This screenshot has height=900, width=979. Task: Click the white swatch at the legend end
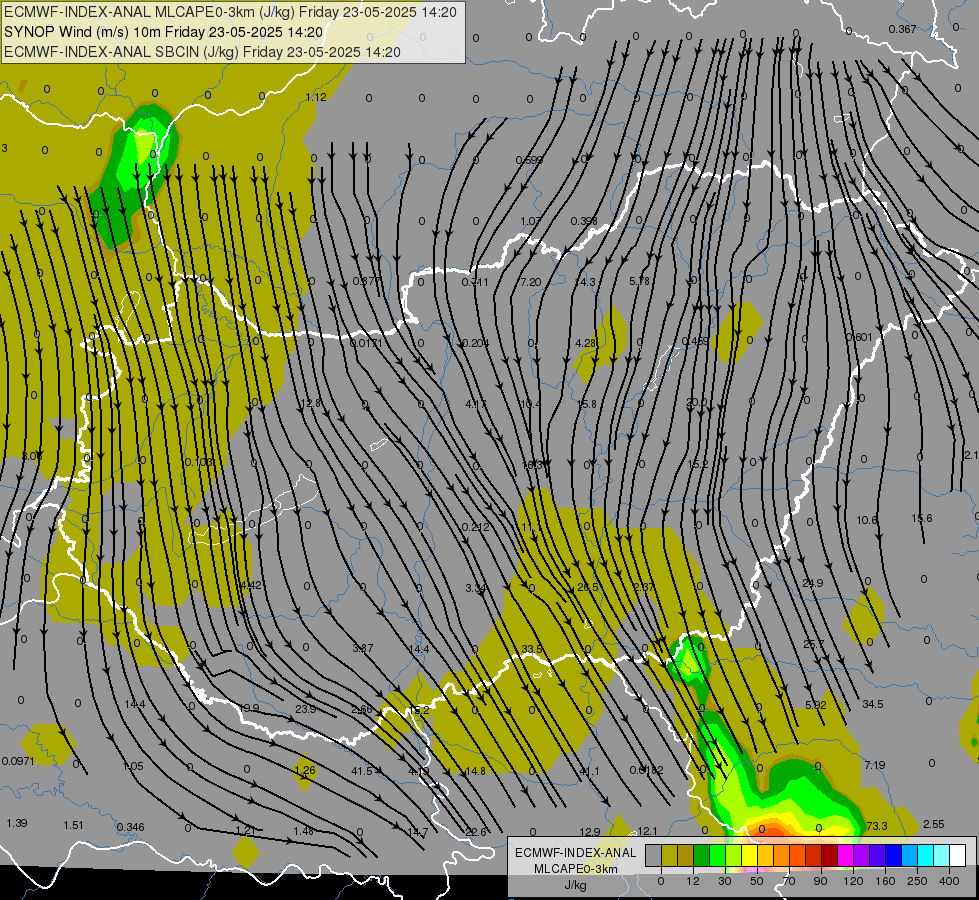pyautogui.click(x=958, y=856)
